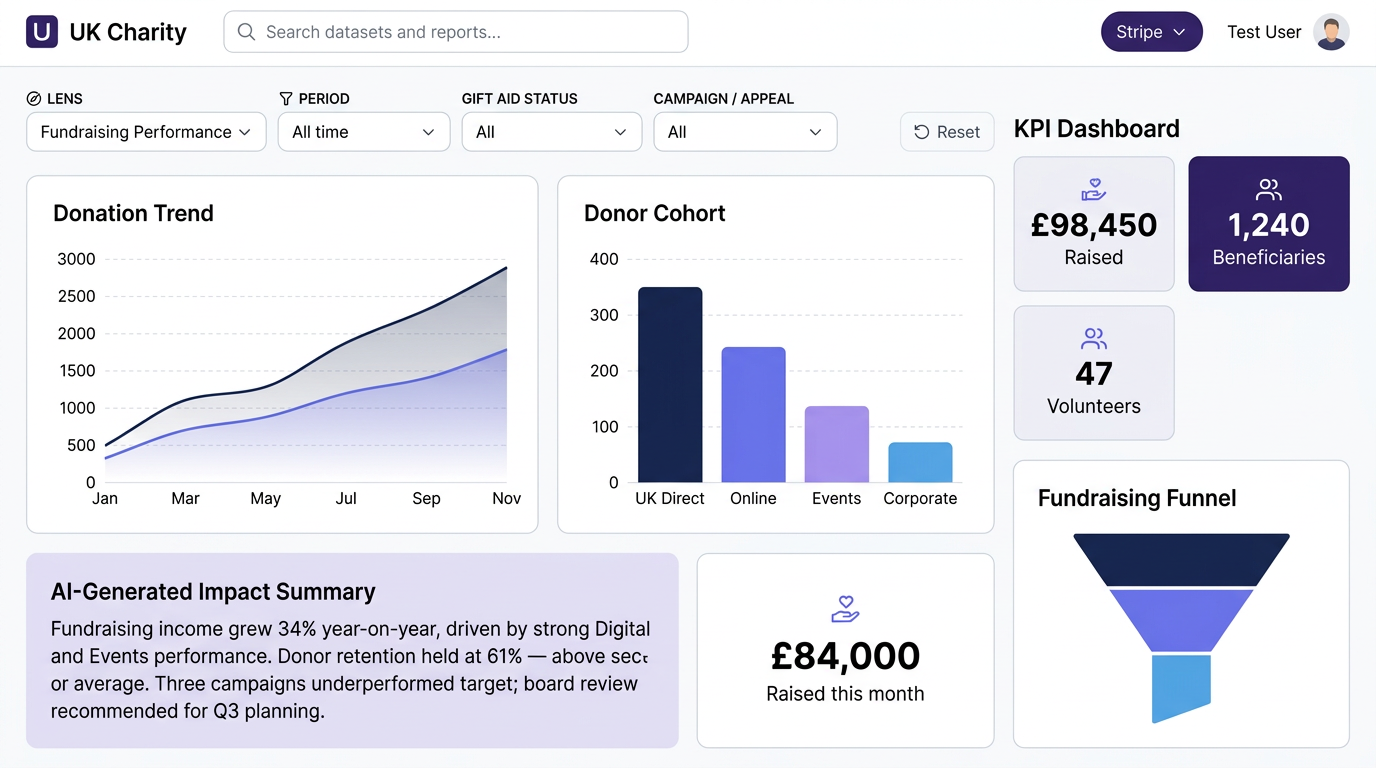Open the Stripe dropdown button

[x=1151, y=32]
